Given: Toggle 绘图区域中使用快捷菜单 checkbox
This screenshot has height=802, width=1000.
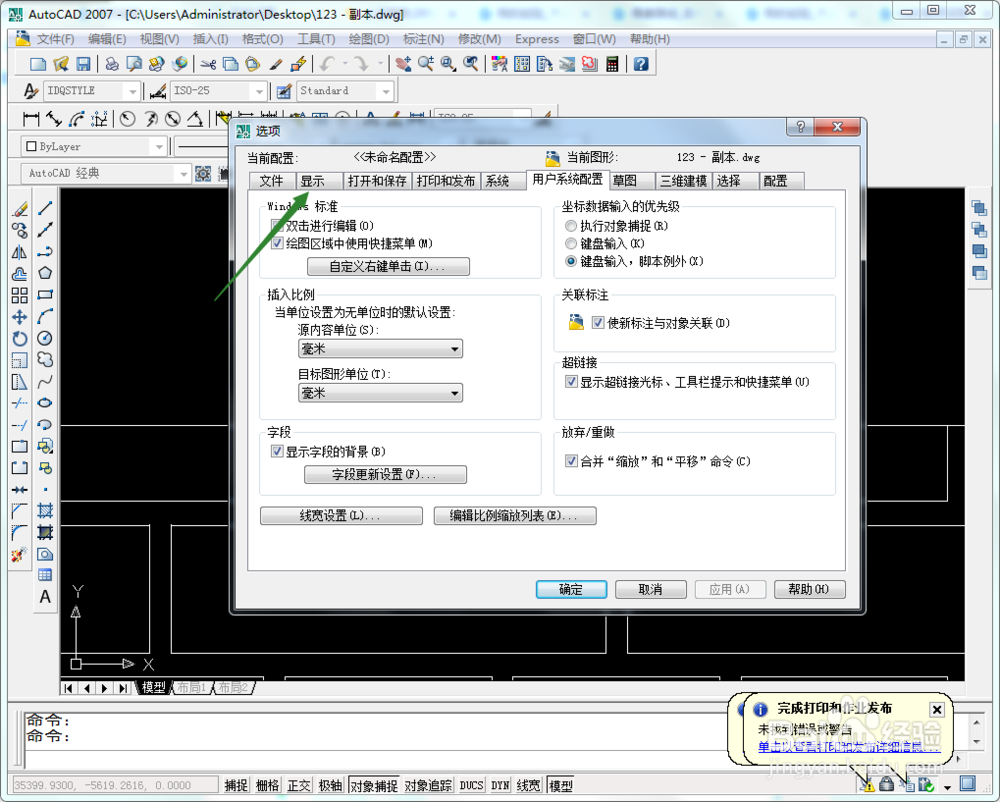Looking at the screenshot, I should click(x=277, y=244).
